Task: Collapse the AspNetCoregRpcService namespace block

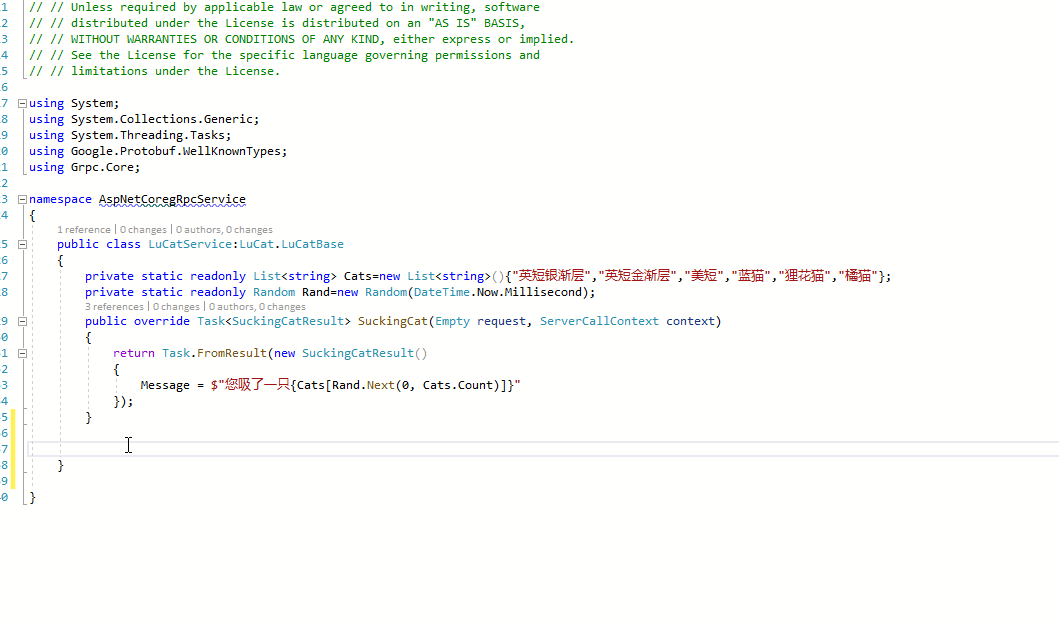Action: coord(22,199)
